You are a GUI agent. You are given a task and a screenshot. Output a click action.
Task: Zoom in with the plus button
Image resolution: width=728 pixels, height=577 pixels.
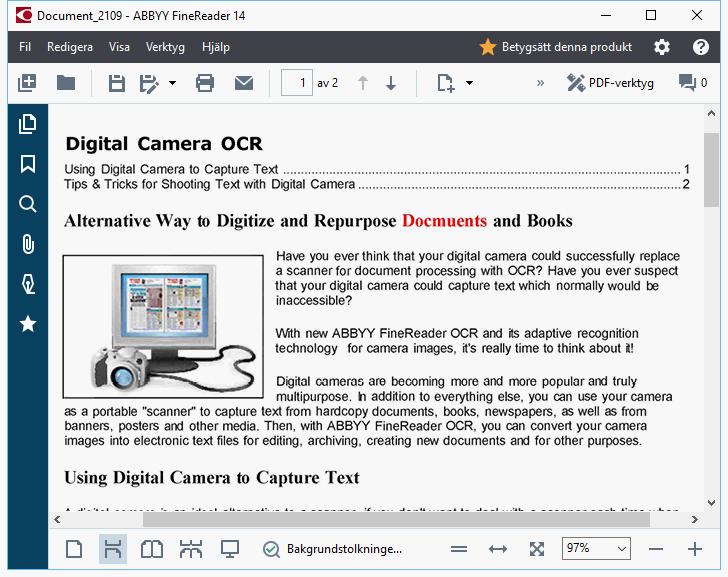pos(695,549)
